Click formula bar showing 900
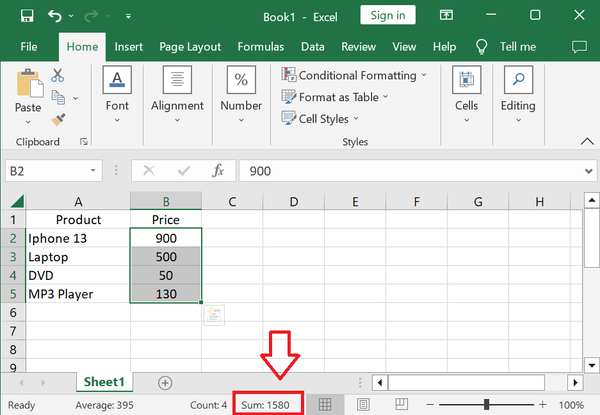600x415 pixels. click(x=409, y=171)
